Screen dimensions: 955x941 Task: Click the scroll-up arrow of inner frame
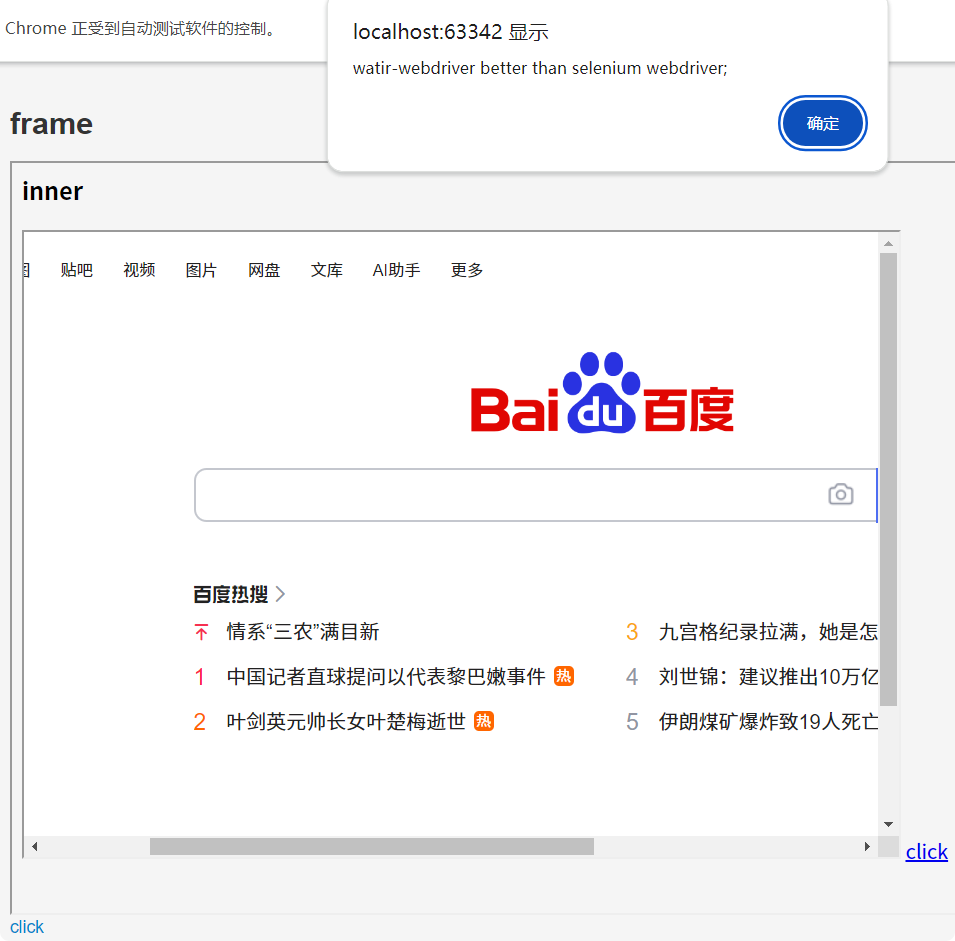pyautogui.click(x=889, y=244)
